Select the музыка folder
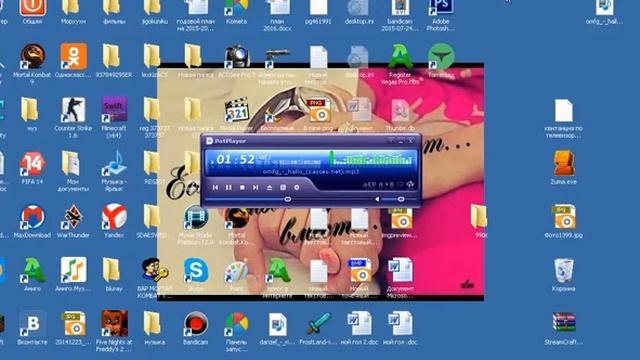 point(155,328)
